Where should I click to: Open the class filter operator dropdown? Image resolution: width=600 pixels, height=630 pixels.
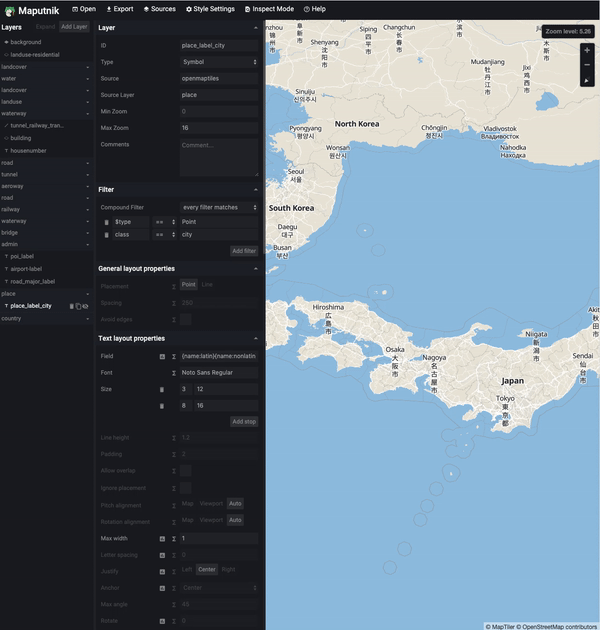point(165,235)
